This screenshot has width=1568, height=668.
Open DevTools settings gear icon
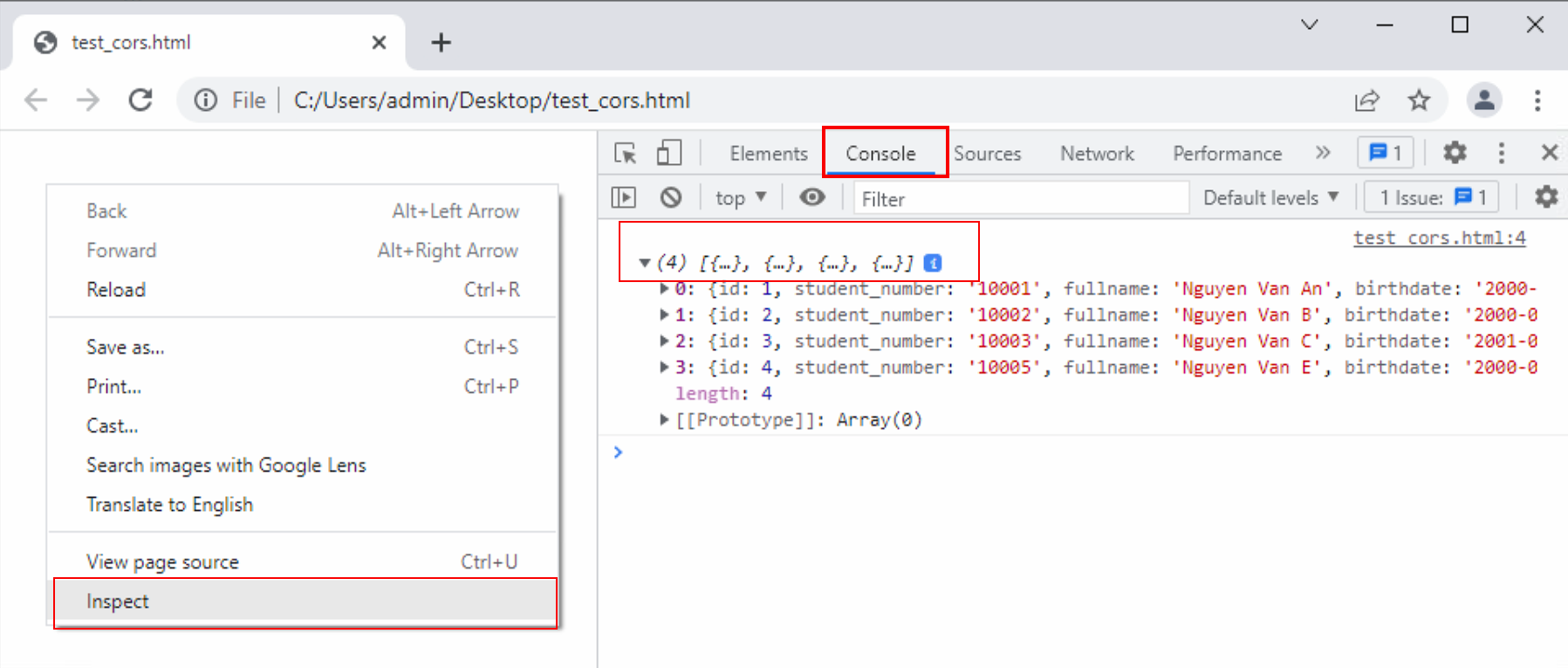(x=1455, y=153)
